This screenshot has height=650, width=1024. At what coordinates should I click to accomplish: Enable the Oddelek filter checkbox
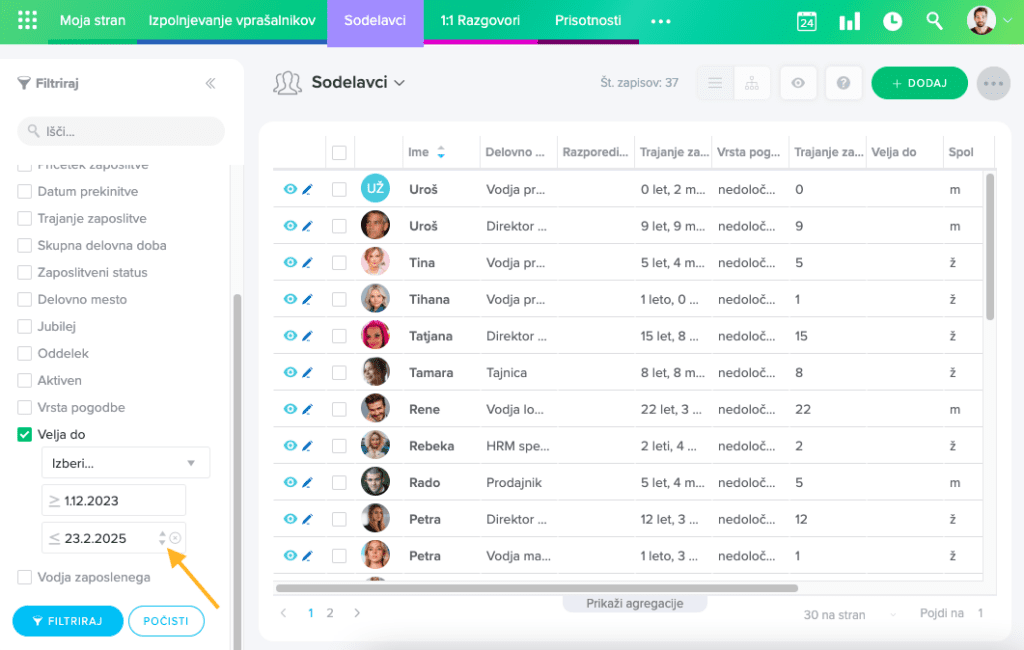tap(25, 353)
